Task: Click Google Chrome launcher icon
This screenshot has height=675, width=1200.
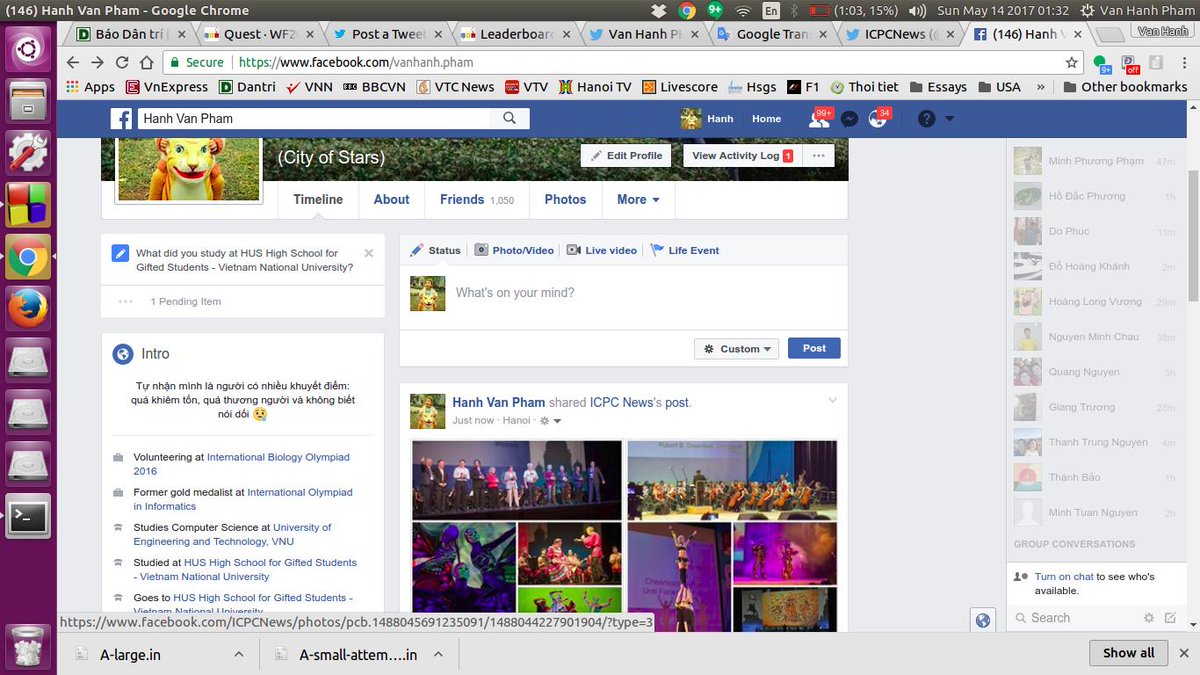Action: pyautogui.click(x=28, y=257)
